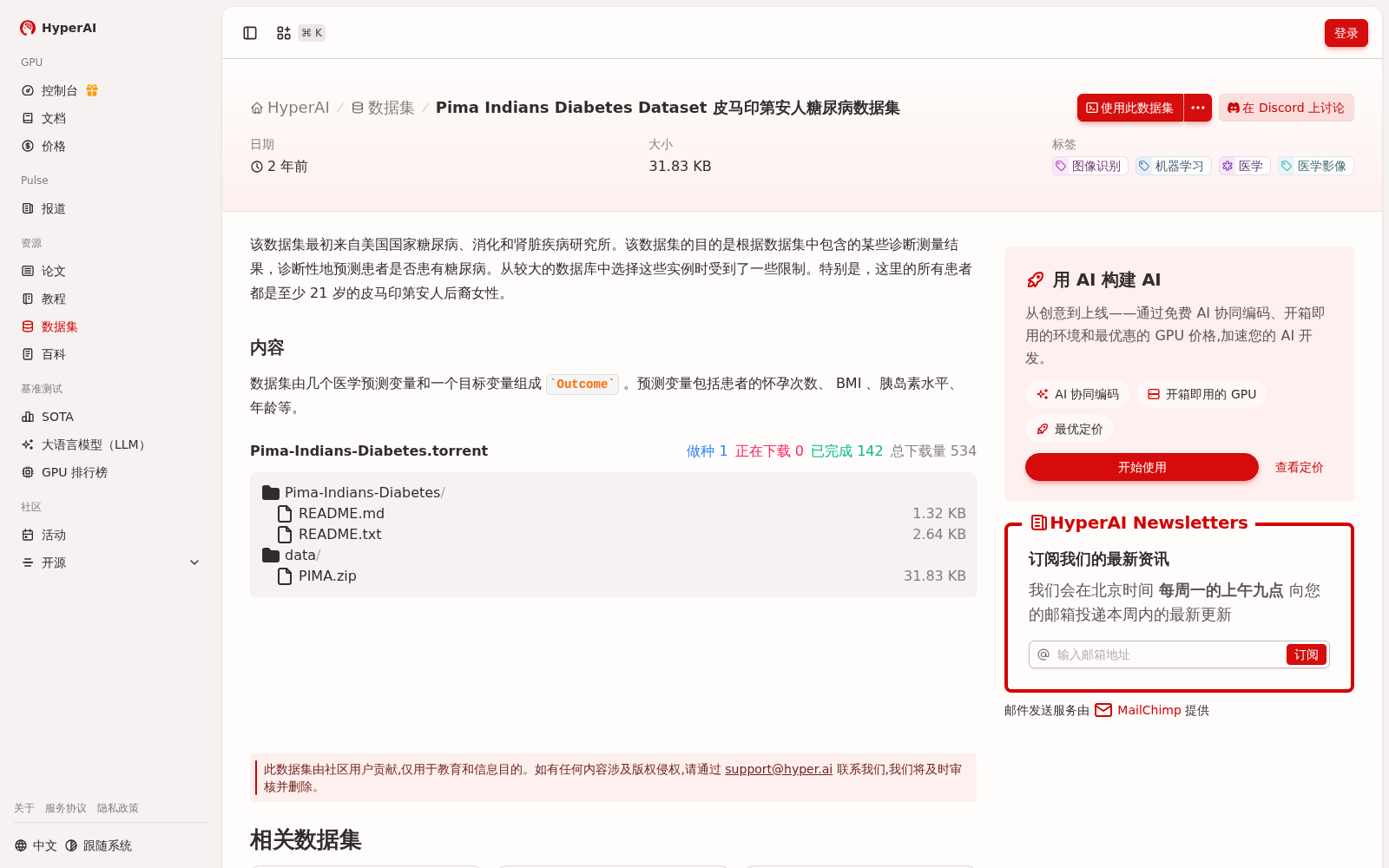Click the data folder icon
Image resolution: width=1389 pixels, height=868 pixels.
pyautogui.click(x=271, y=556)
